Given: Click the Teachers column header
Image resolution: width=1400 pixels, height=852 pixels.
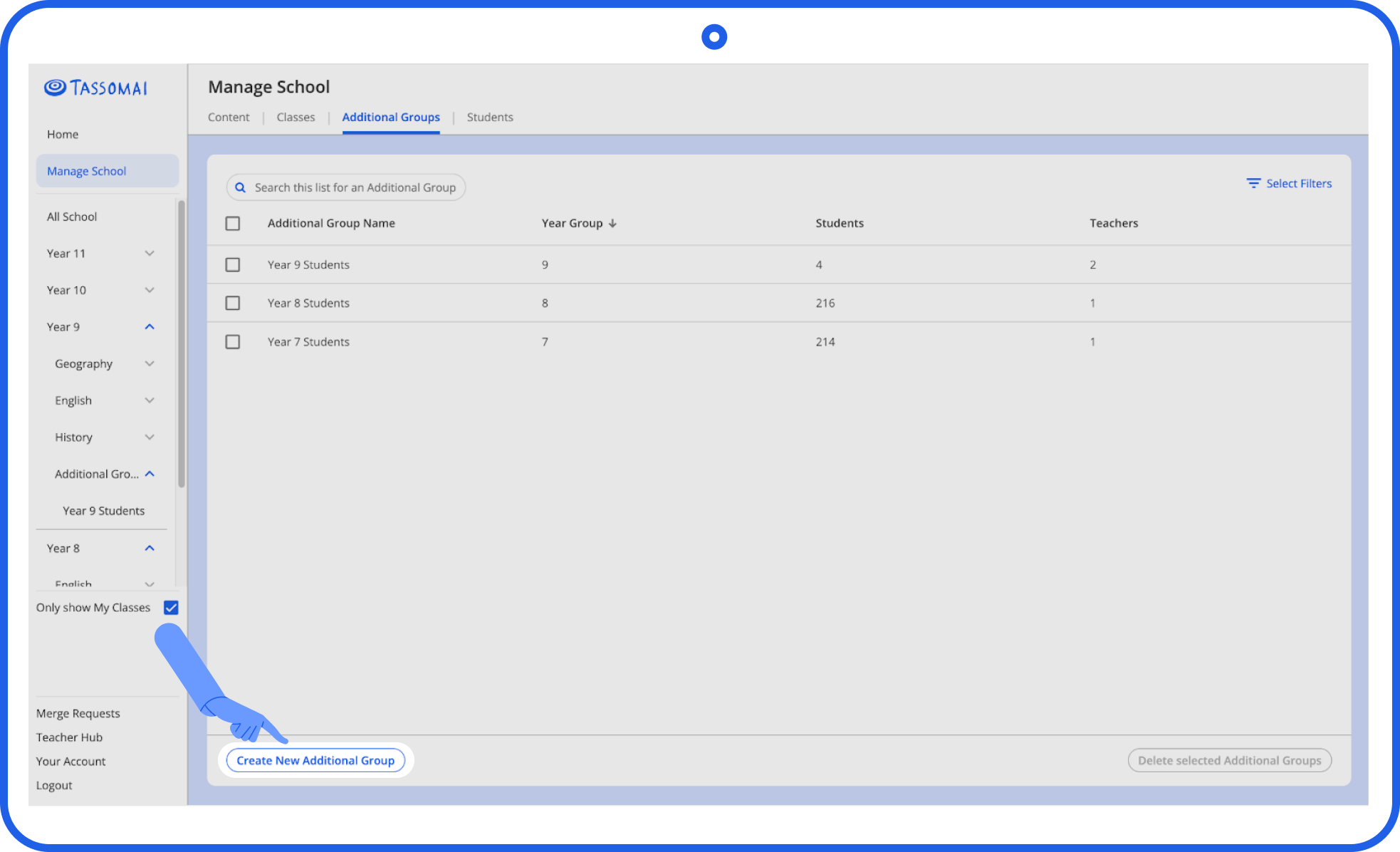Looking at the screenshot, I should tap(1114, 223).
